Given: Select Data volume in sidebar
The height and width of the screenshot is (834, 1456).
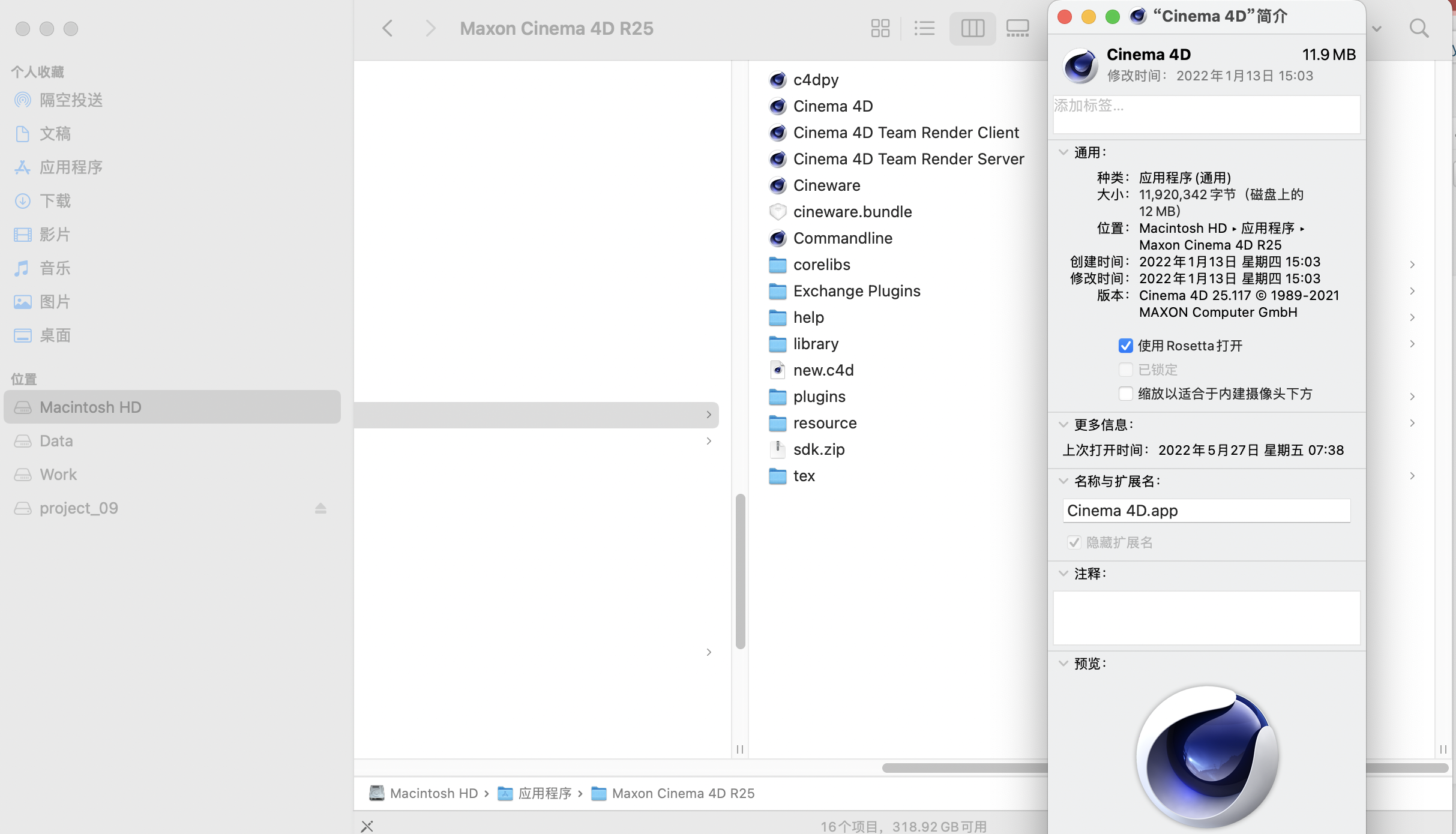Looking at the screenshot, I should [x=56, y=441].
